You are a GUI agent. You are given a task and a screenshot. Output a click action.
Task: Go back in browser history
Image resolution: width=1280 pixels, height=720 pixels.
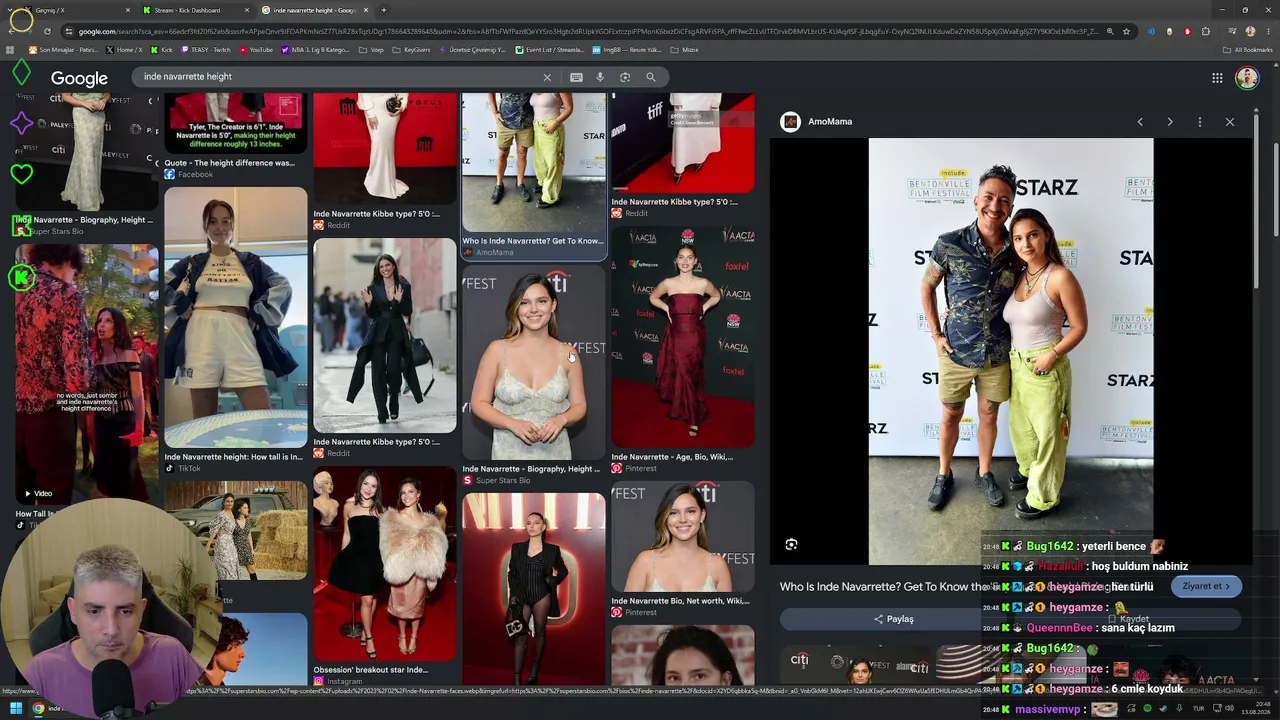click(x=10, y=31)
